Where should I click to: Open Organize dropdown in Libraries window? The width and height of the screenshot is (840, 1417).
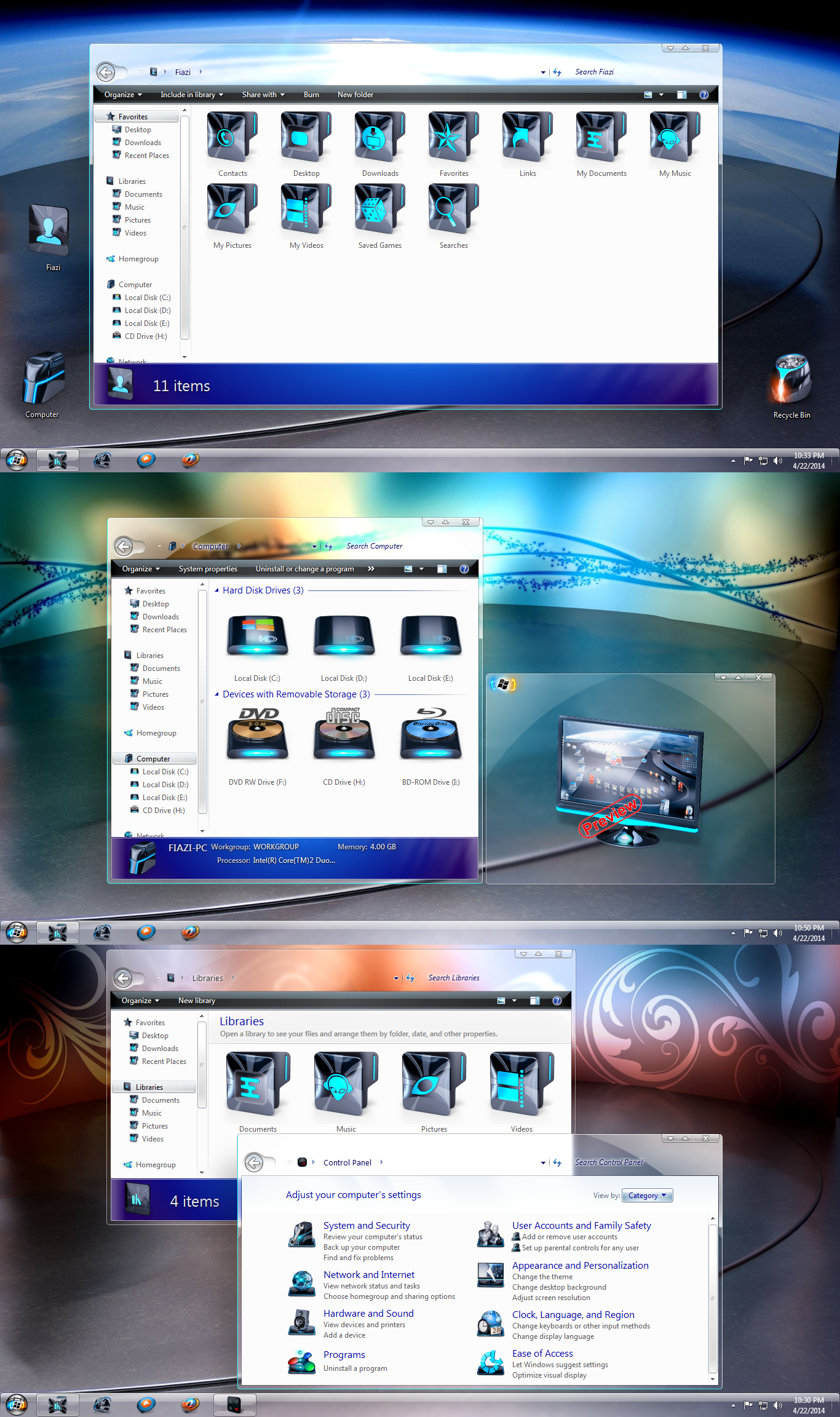(x=140, y=1001)
